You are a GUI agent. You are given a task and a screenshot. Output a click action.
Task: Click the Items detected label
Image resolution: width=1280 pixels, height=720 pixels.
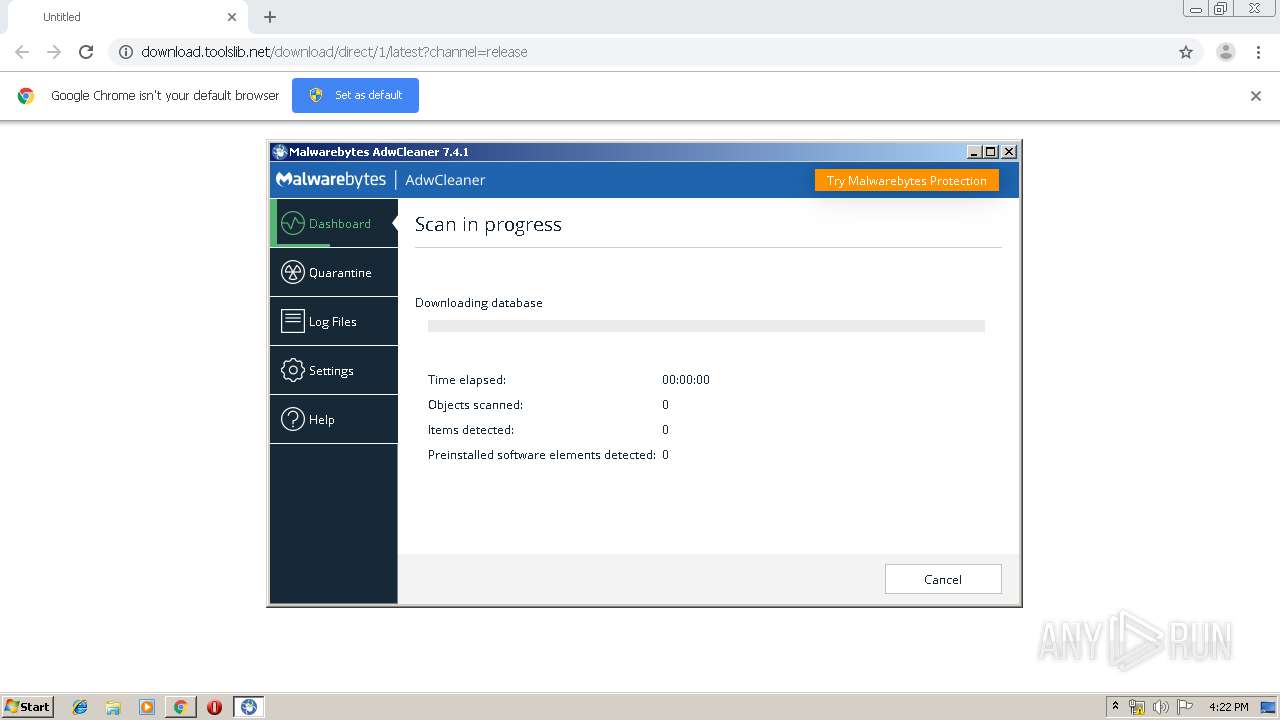click(471, 430)
